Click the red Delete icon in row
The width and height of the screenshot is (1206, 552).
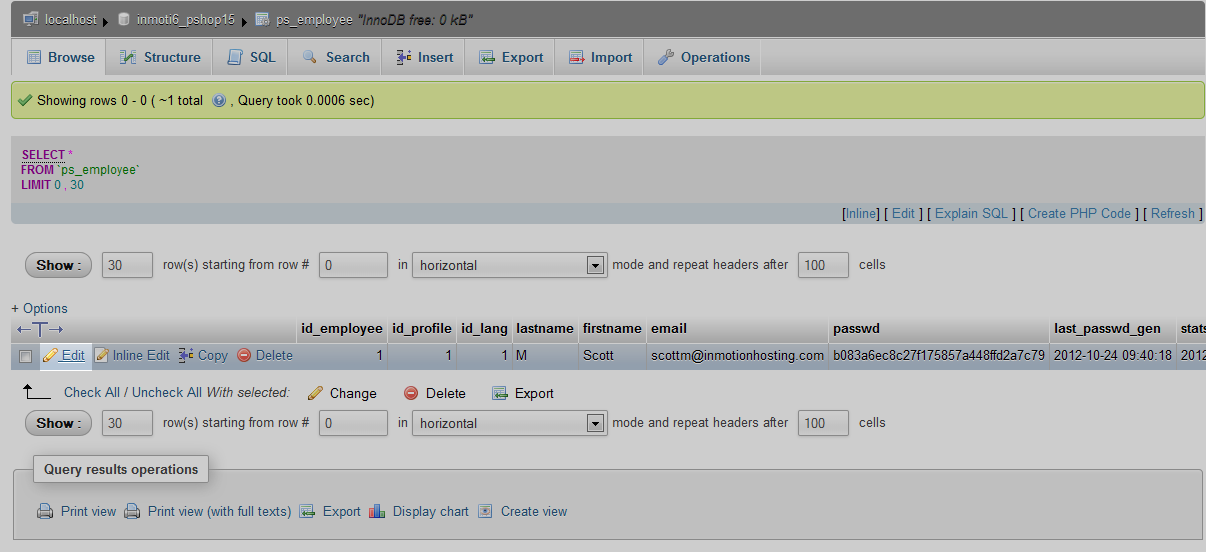(244, 356)
